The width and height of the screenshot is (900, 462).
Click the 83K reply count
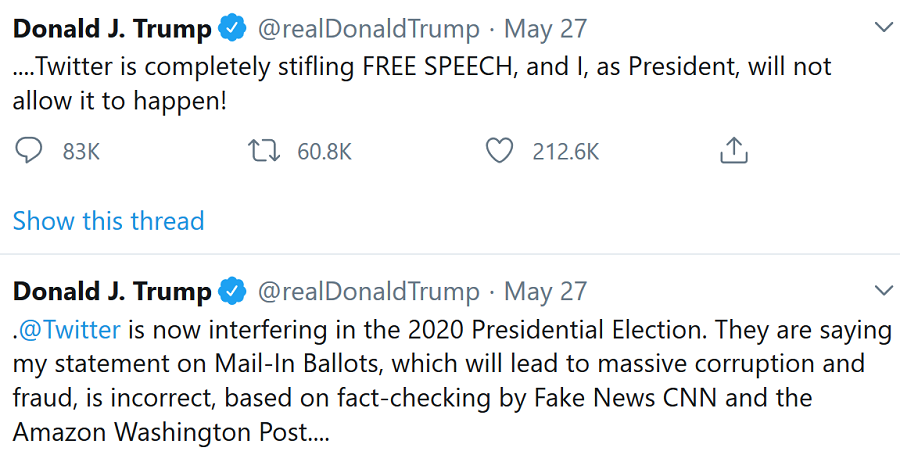pyautogui.click(x=81, y=152)
